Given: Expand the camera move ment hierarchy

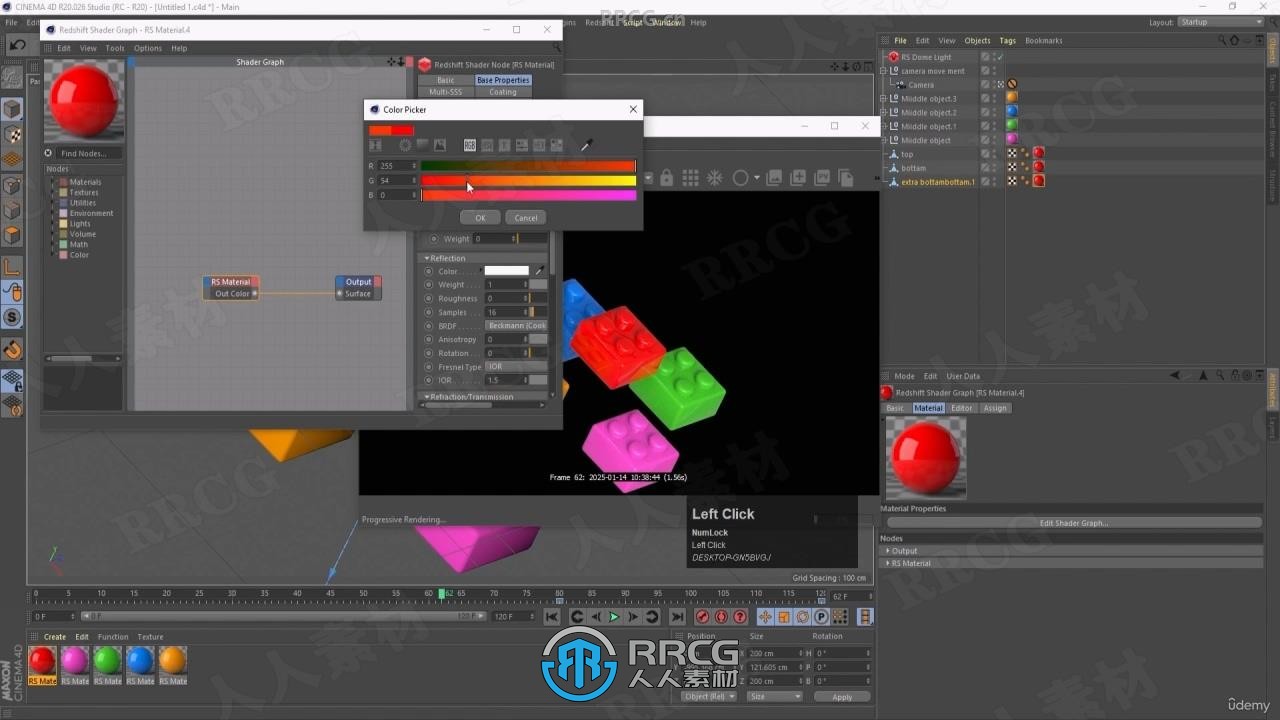Looking at the screenshot, I should pos(884,71).
